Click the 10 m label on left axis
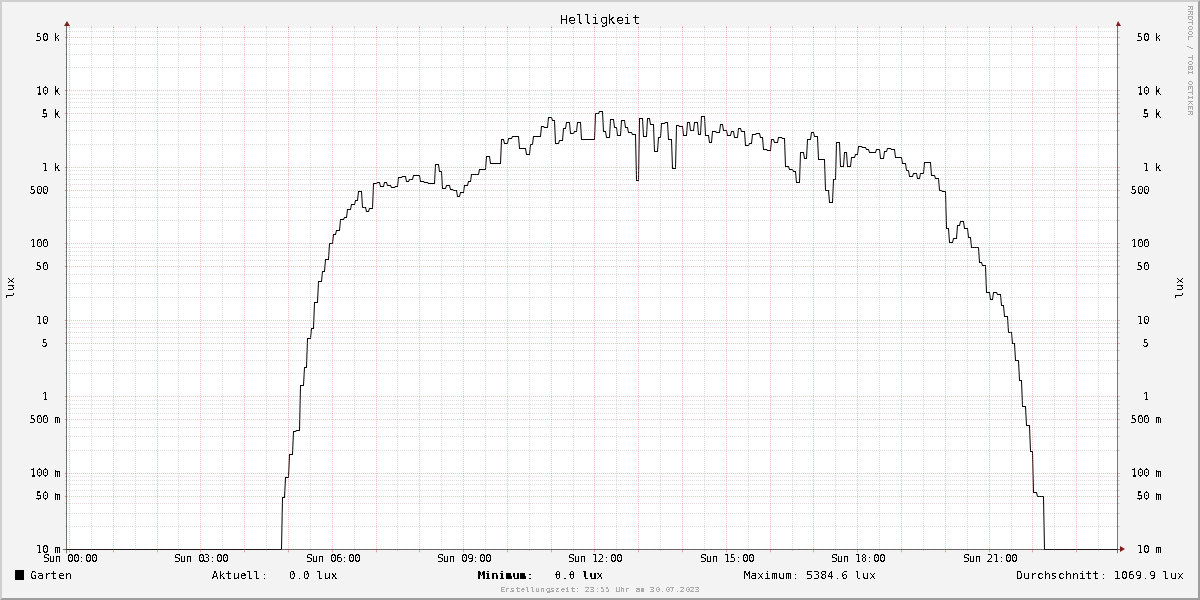This screenshot has height=600, width=1200. pos(48,550)
